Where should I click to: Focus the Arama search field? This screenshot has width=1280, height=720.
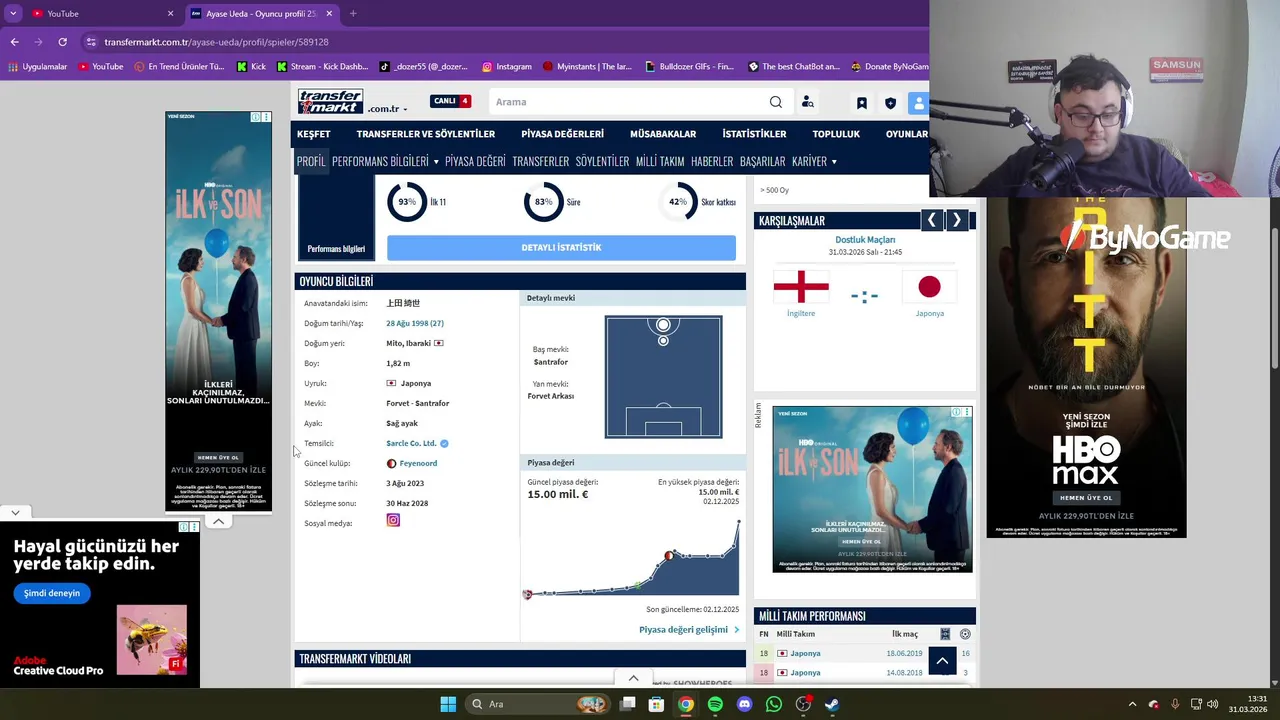pos(630,102)
